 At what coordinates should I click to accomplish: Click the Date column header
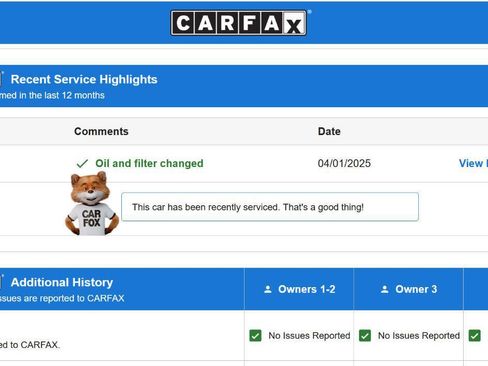pyautogui.click(x=329, y=131)
